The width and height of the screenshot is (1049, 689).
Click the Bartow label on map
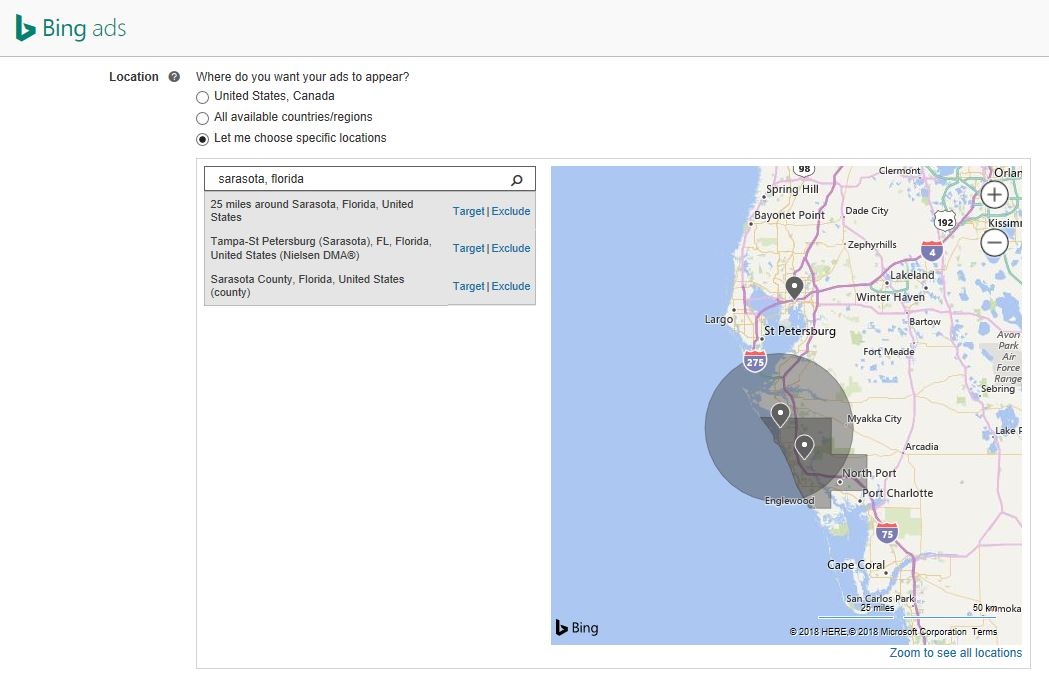click(925, 322)
